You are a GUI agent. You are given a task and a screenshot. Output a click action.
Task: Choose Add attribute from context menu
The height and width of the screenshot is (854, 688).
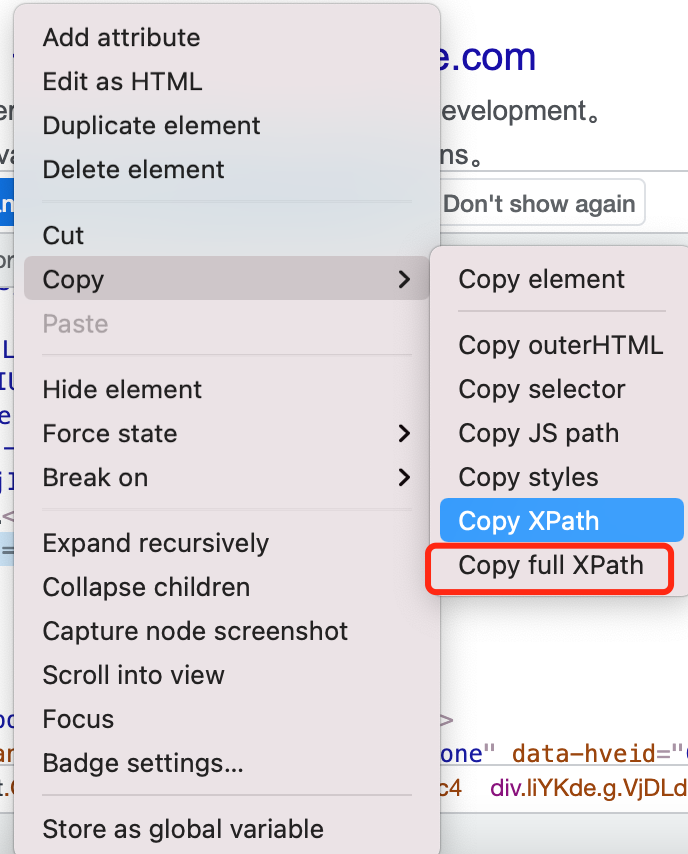(121, 38)
